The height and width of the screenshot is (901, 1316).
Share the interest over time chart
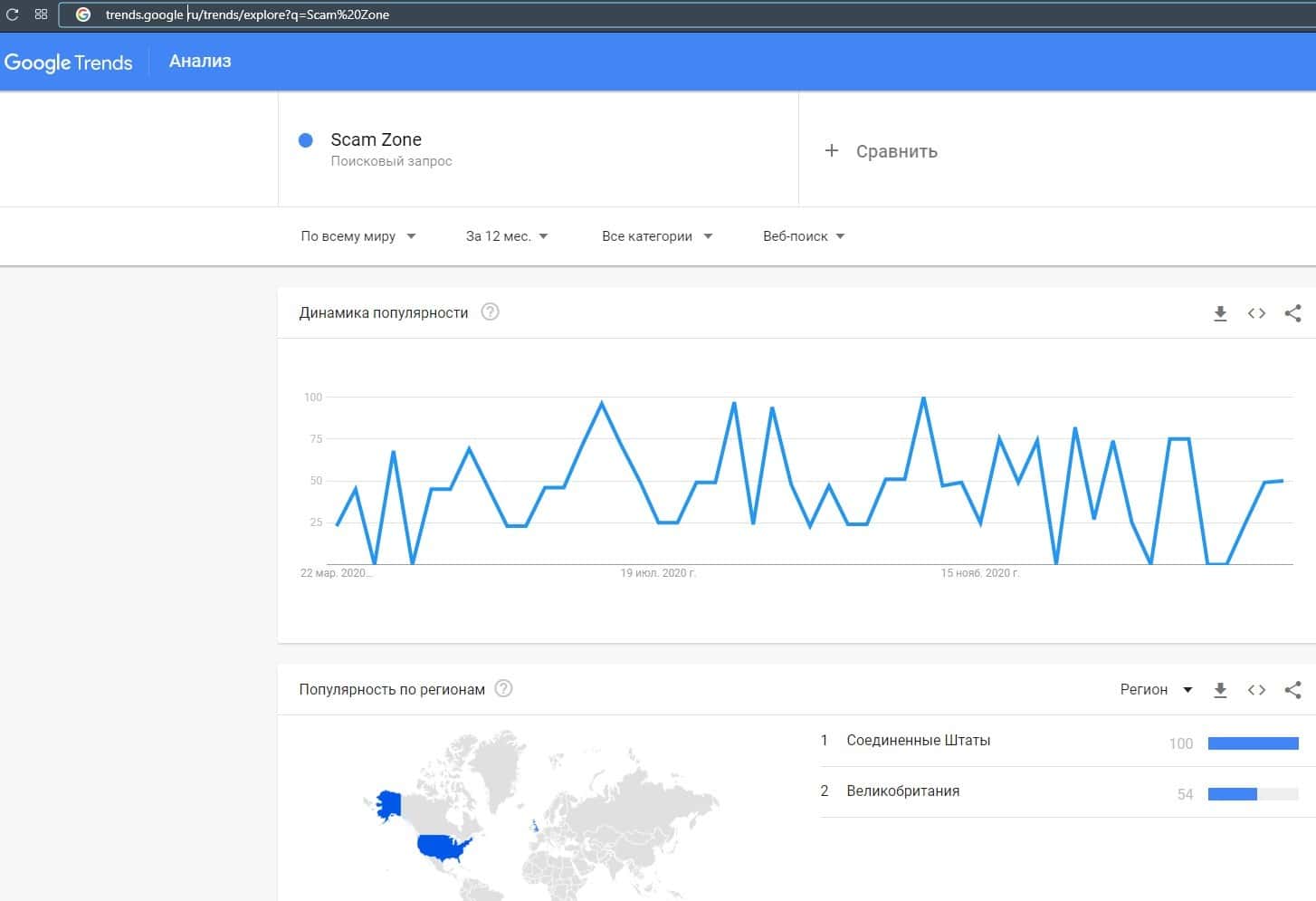click(1292, 313)
